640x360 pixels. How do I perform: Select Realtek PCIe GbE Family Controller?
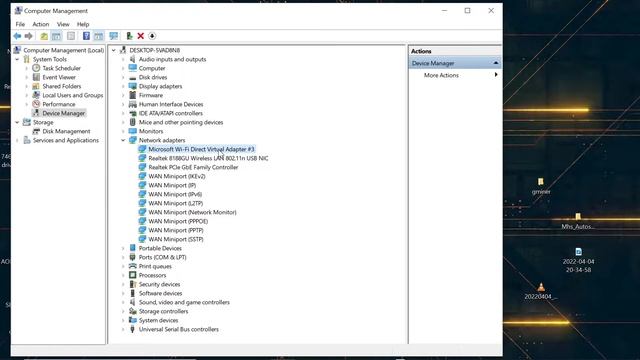(x=193, y=167)
